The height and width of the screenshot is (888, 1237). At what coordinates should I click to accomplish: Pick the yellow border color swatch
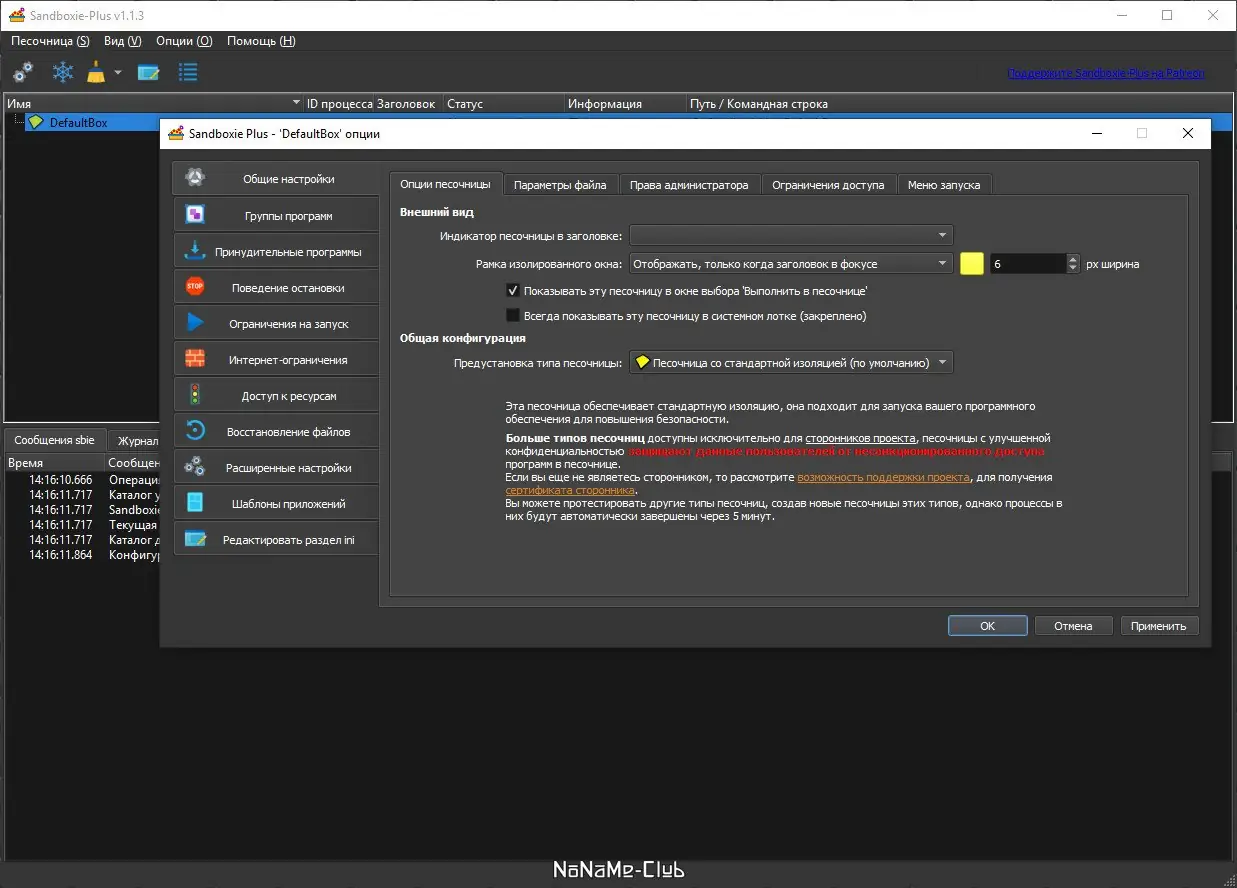(x=972, y=264)
